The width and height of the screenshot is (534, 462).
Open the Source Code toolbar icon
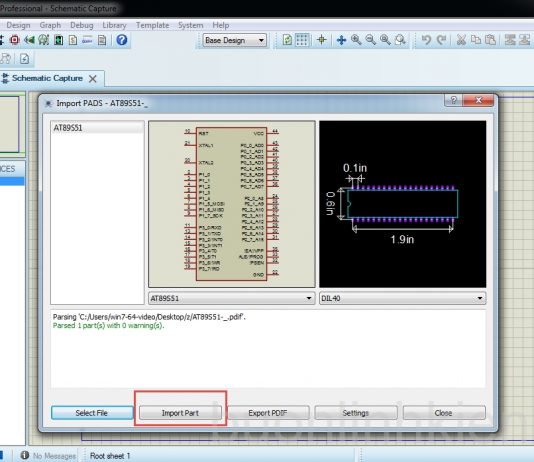pos(87,40)
